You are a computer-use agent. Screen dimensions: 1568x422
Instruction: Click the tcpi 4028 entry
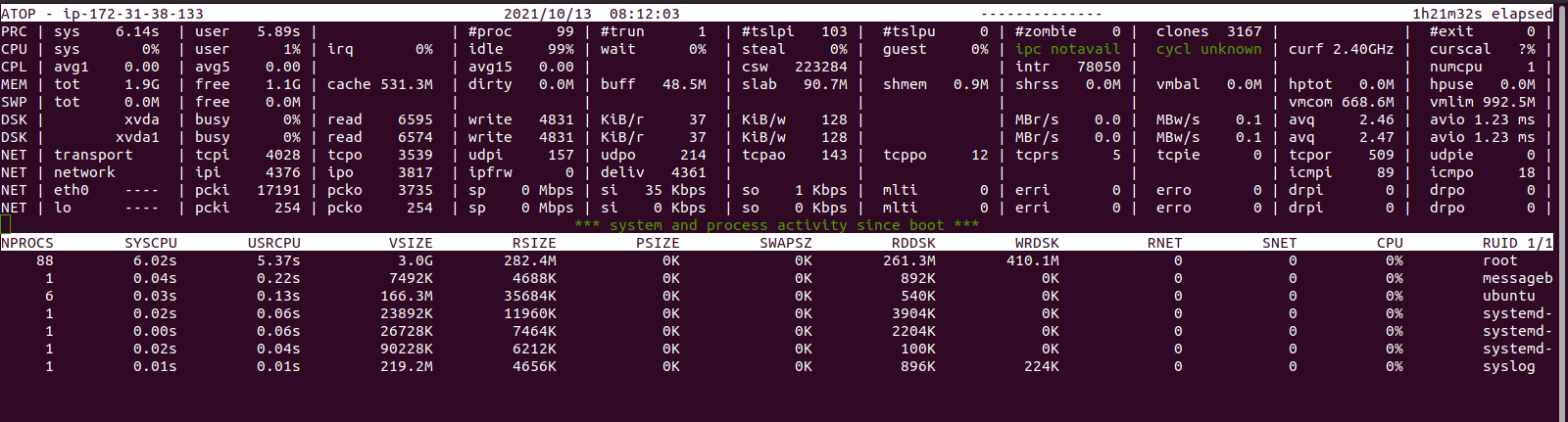(248, 155)
